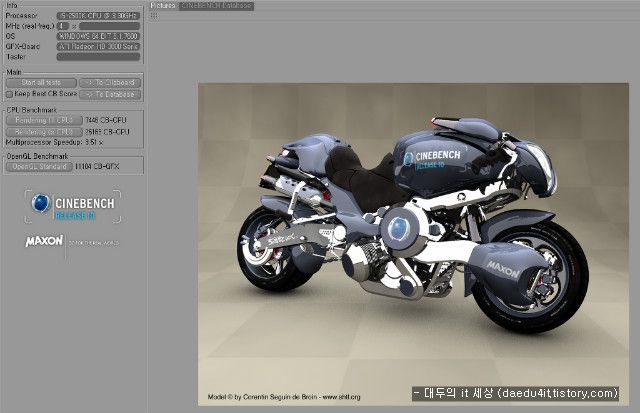
Task: Click the MHz real freq. number field
Action: [62, 26]
